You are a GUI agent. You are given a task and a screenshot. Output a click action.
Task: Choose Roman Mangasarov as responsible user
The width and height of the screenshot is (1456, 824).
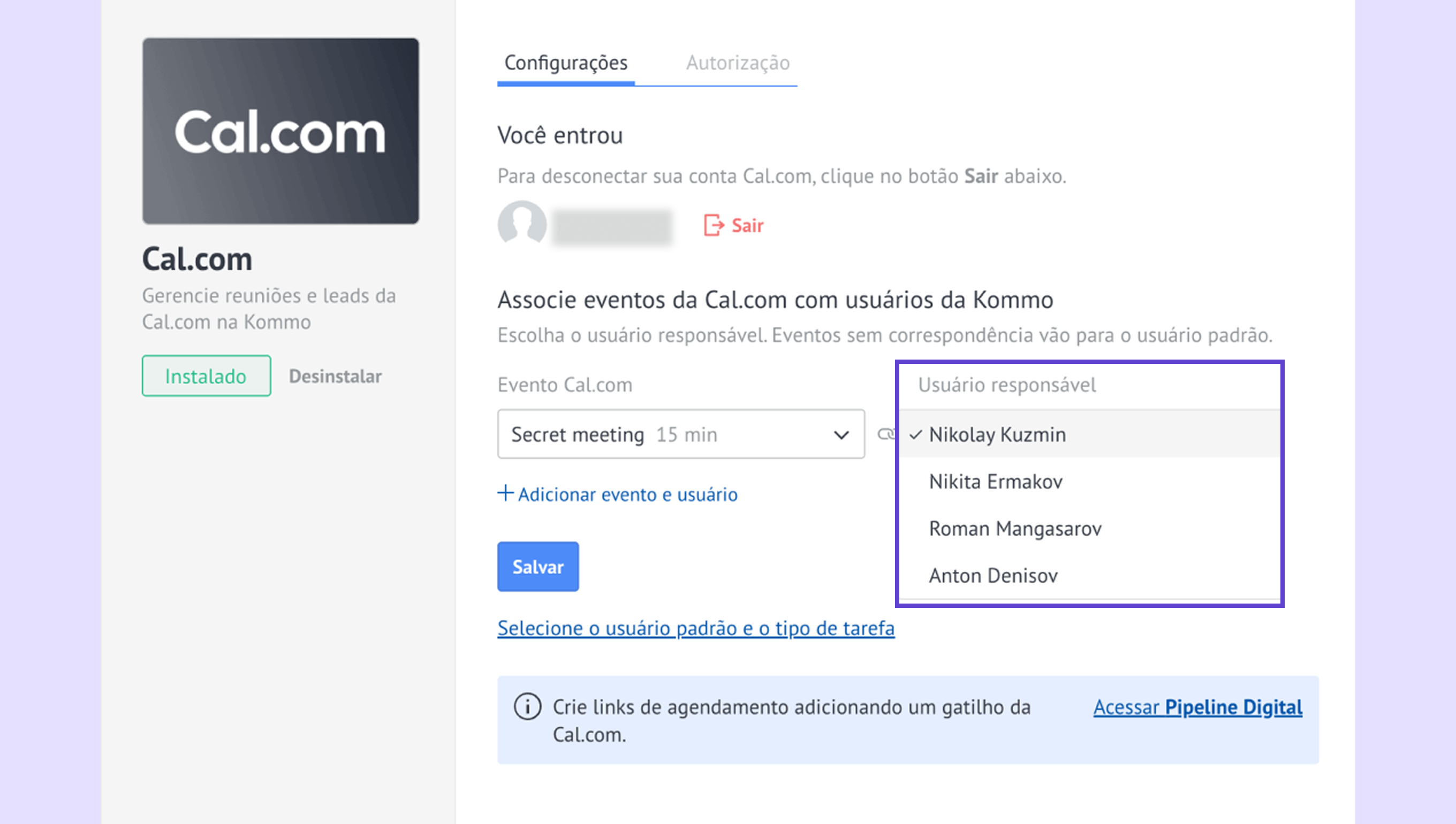(x=1015, y=529)
